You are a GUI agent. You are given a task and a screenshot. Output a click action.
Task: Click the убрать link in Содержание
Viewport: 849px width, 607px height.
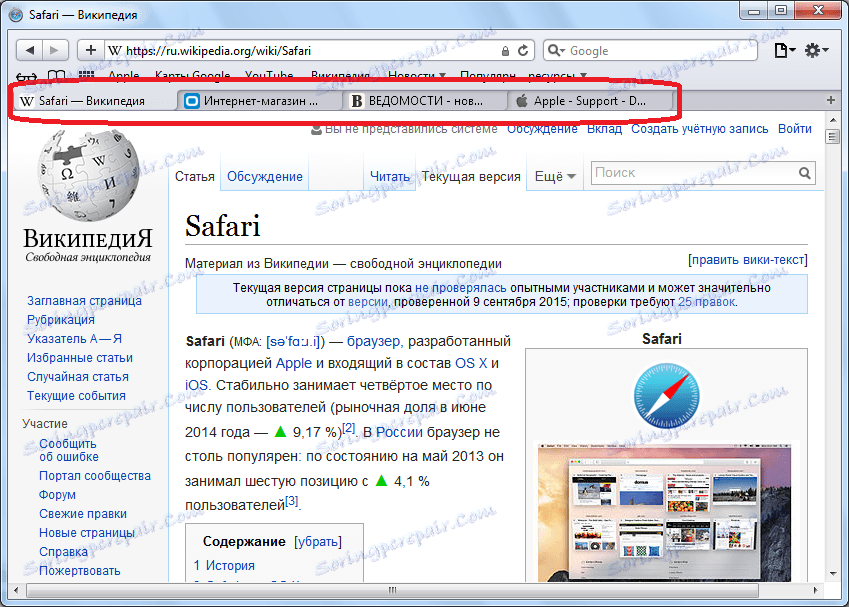318,541
